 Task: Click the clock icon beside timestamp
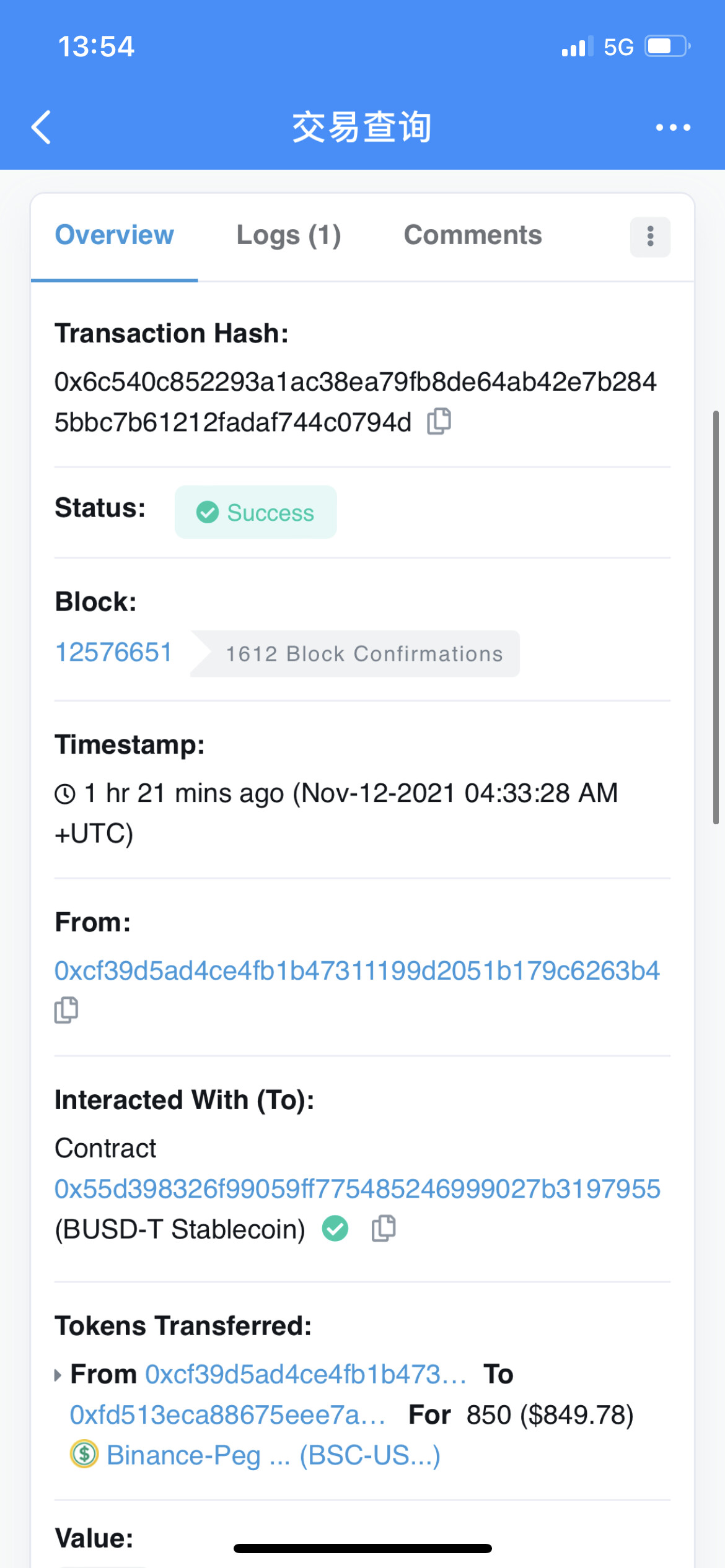click(65, 794)
